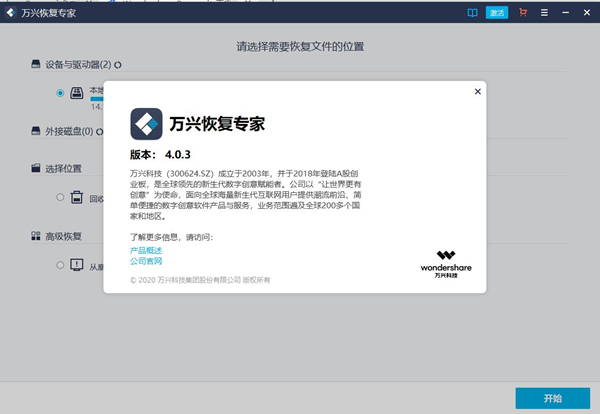
Task: Click the book guide icon in title bar
Action: 472,13
